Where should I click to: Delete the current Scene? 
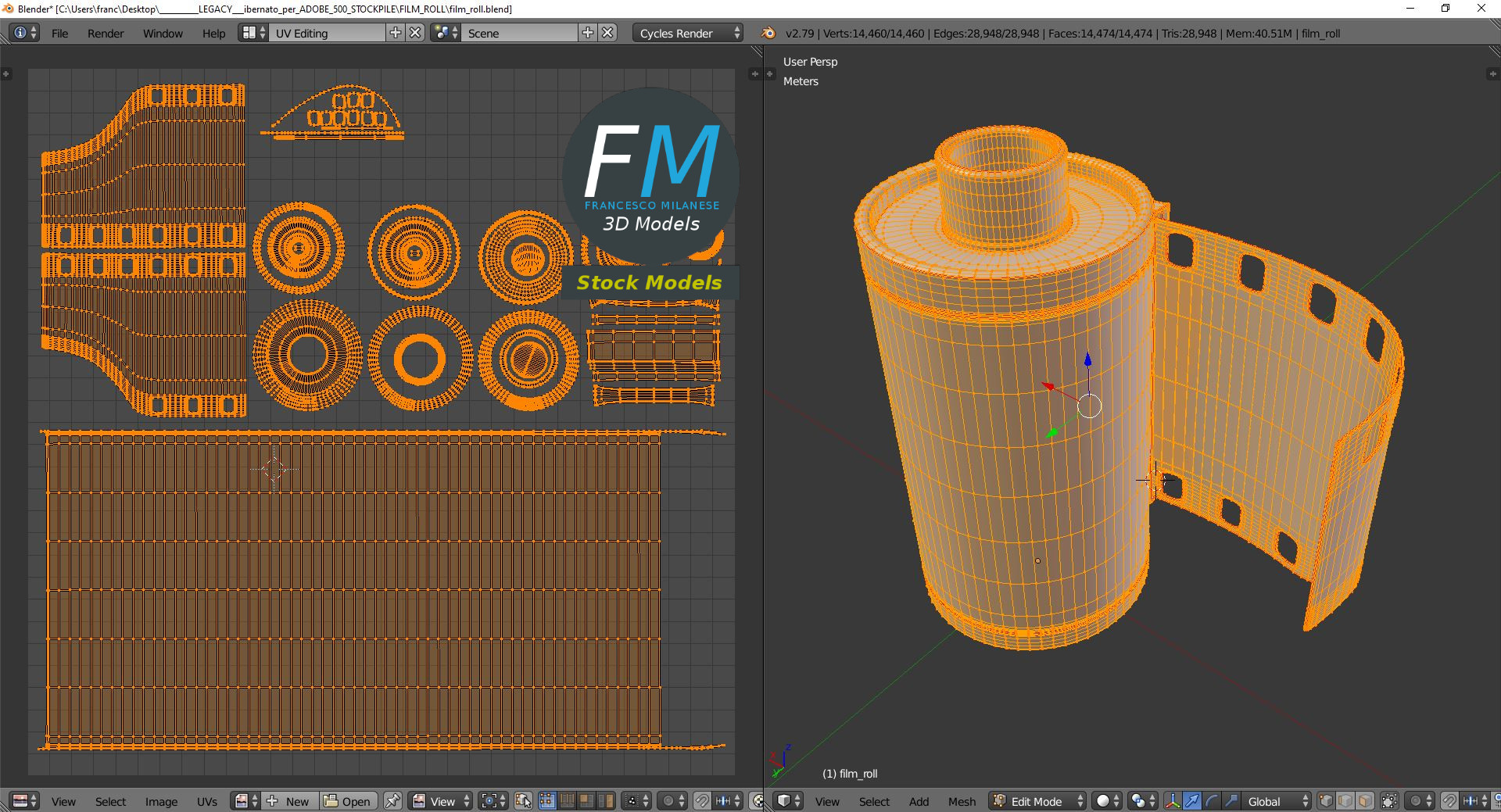point(608,33)
